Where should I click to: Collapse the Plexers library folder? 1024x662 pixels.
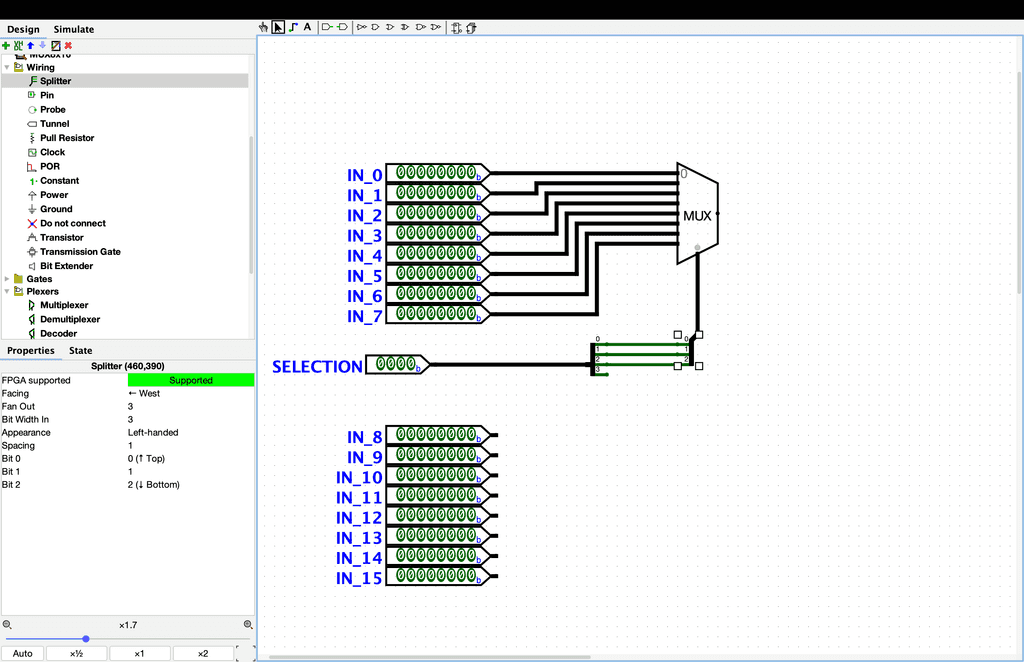tap(7, 292)
